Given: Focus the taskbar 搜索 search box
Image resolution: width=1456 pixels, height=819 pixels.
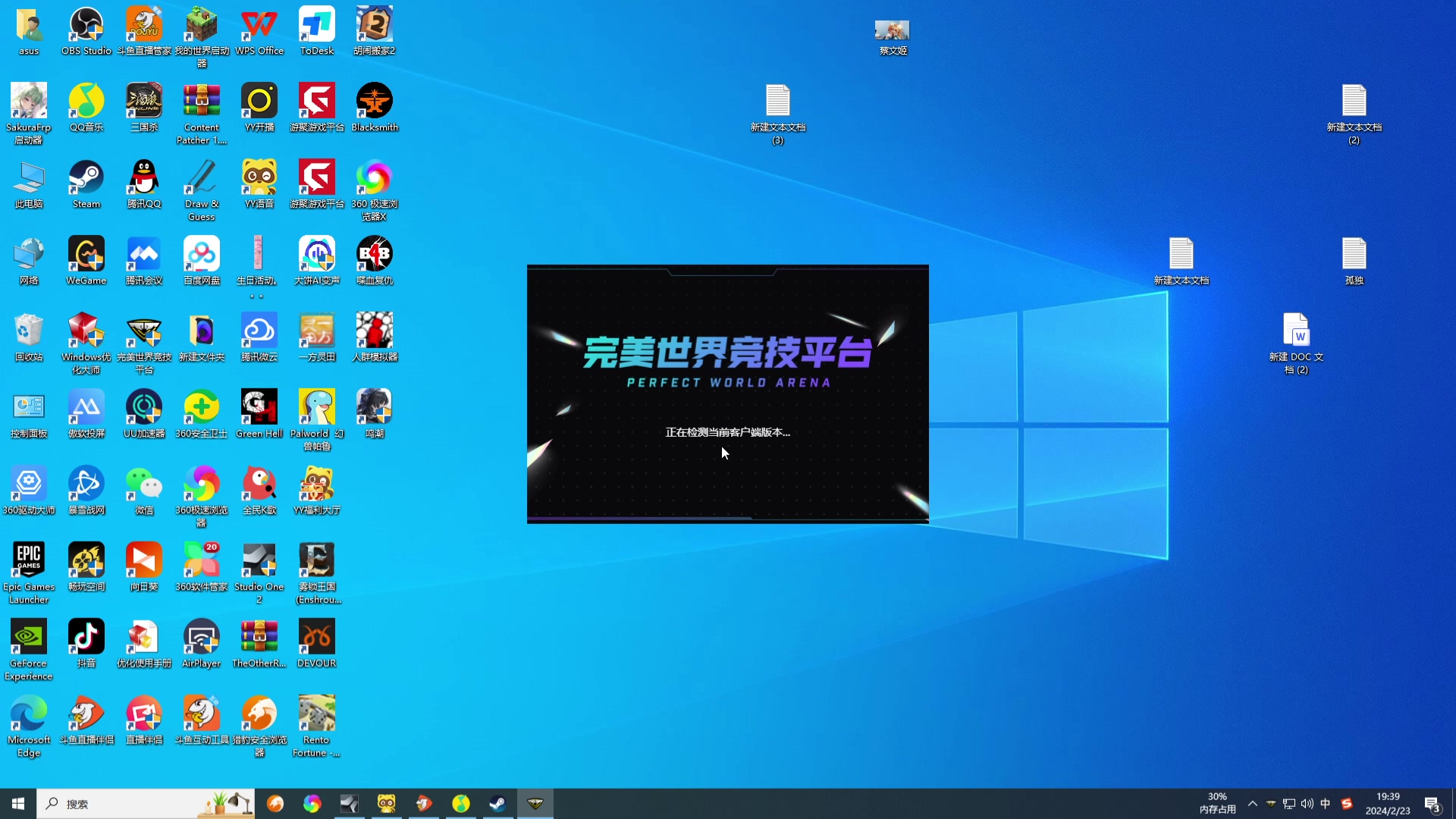Looking at the screenshot, I should (146, 804).
